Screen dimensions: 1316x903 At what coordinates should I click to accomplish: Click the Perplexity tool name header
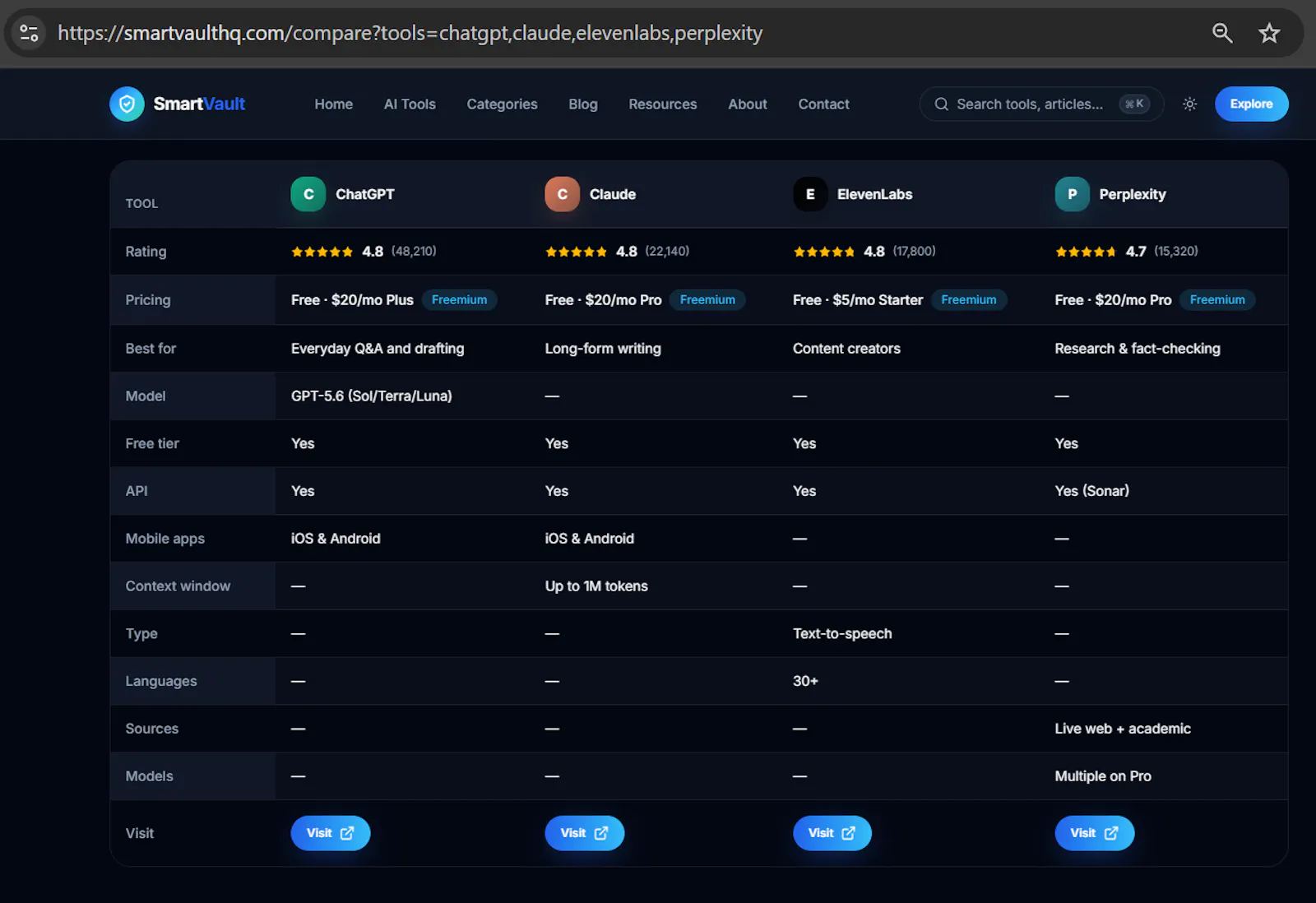tap(1133, 194)
